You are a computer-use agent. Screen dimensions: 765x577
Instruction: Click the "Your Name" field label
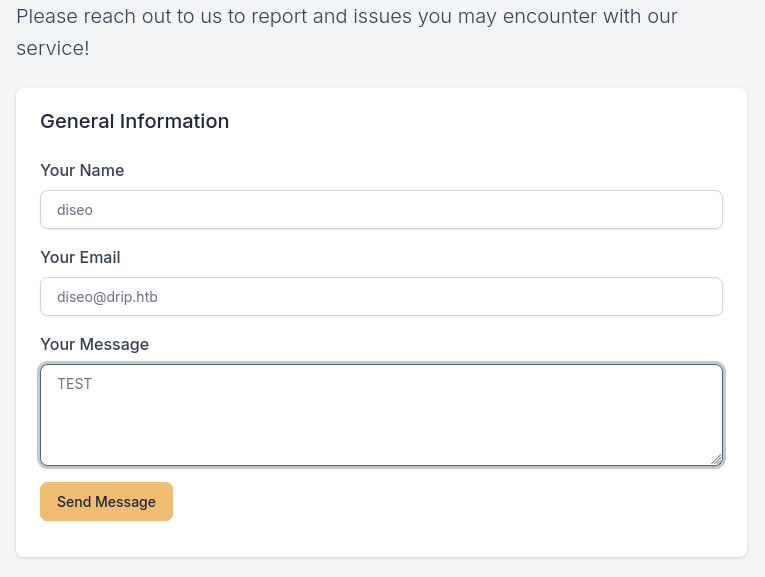(82, 171)
